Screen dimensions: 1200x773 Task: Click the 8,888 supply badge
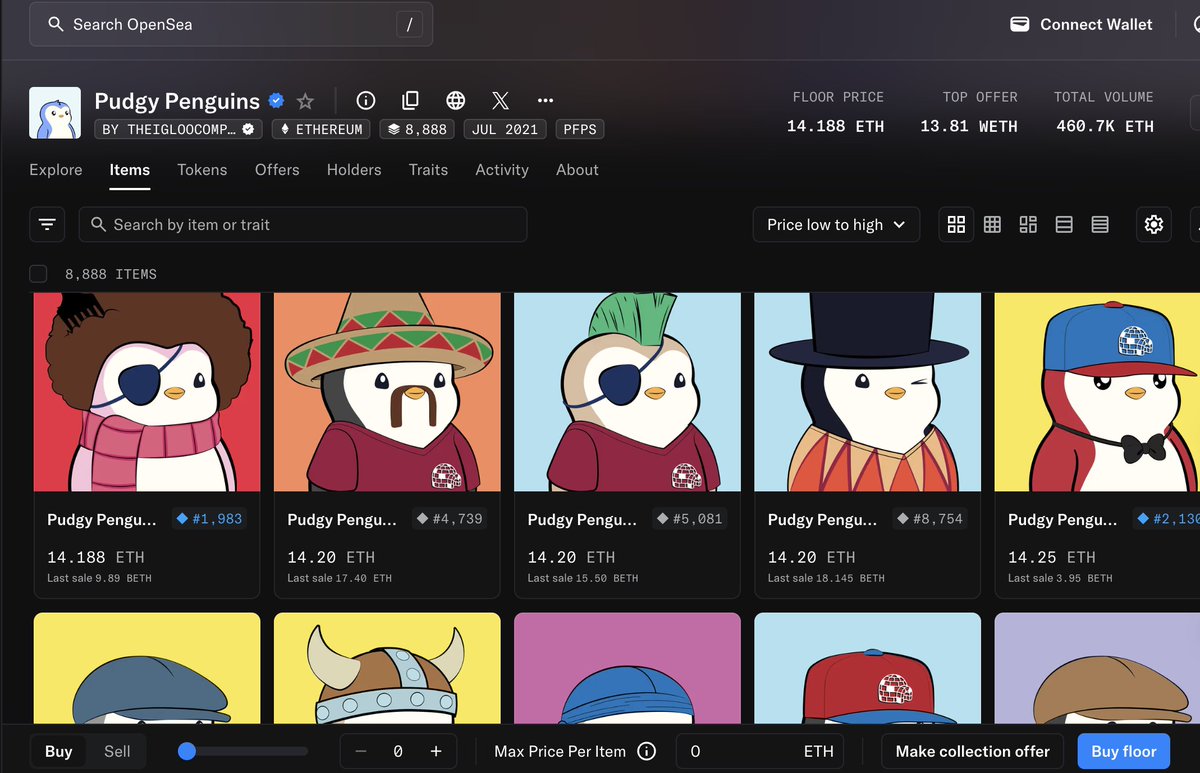point(418,129)
